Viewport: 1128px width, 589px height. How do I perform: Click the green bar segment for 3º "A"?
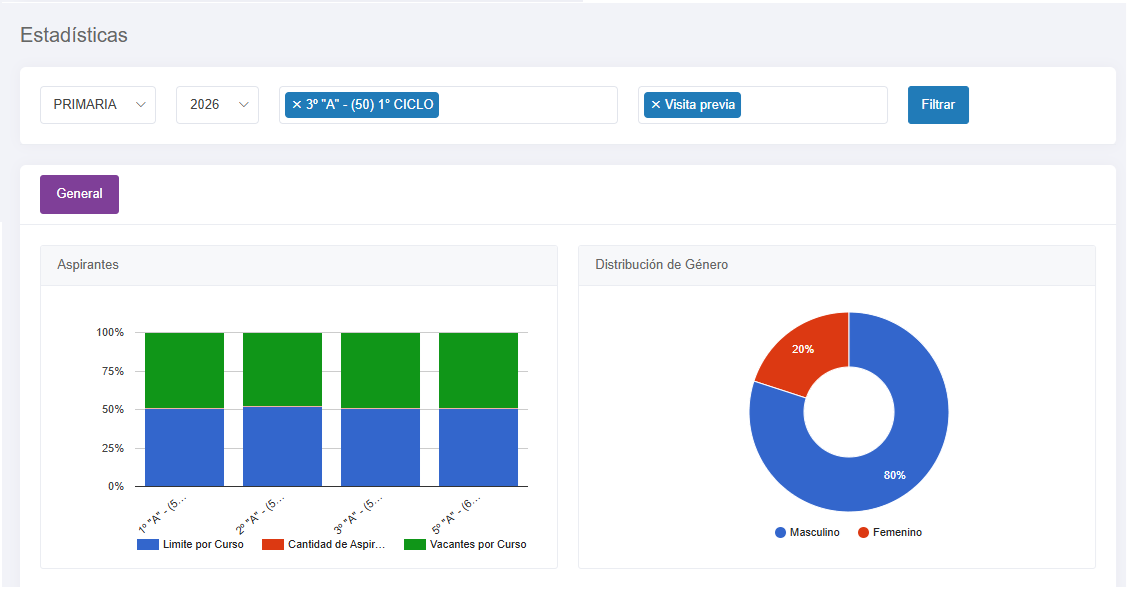tap(380, 370)
